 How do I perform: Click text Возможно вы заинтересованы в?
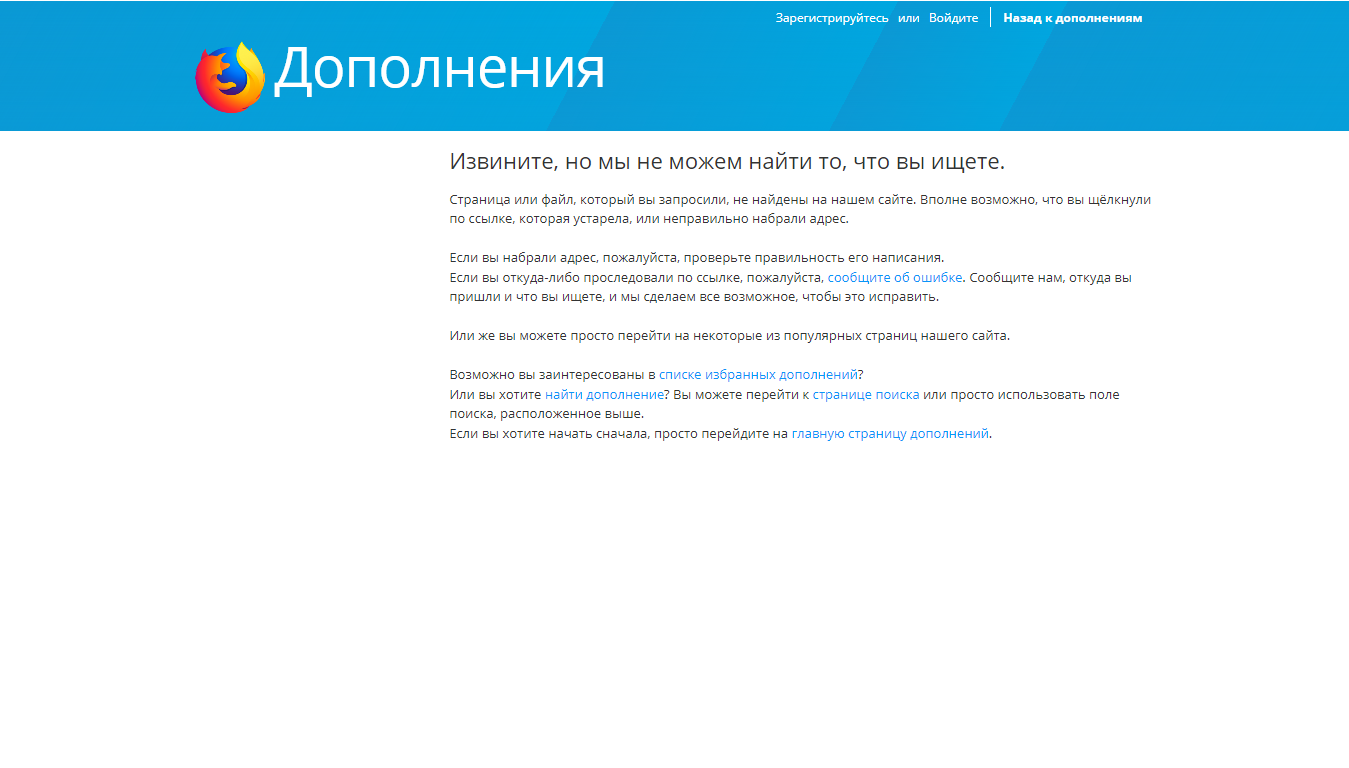click(x=552, y=375)
